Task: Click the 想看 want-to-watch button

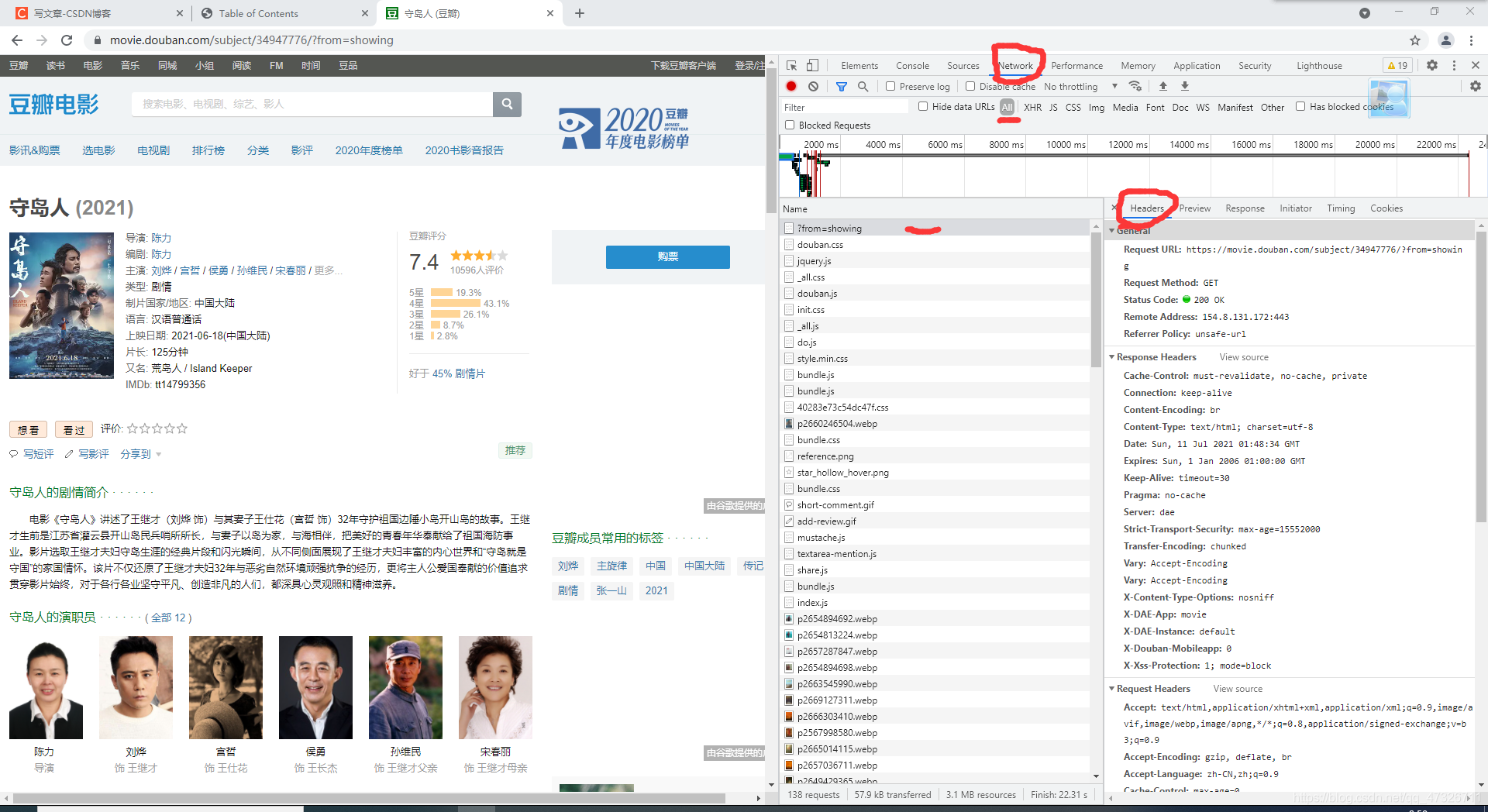Action: point(29,430)
